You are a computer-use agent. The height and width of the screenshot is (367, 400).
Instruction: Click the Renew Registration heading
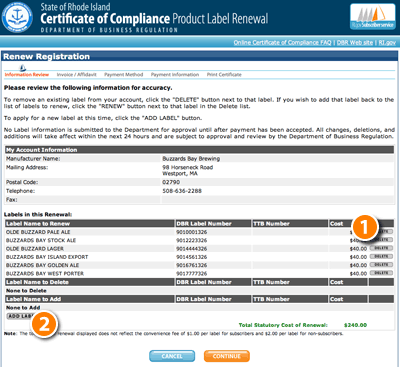[x=46, y=56]
